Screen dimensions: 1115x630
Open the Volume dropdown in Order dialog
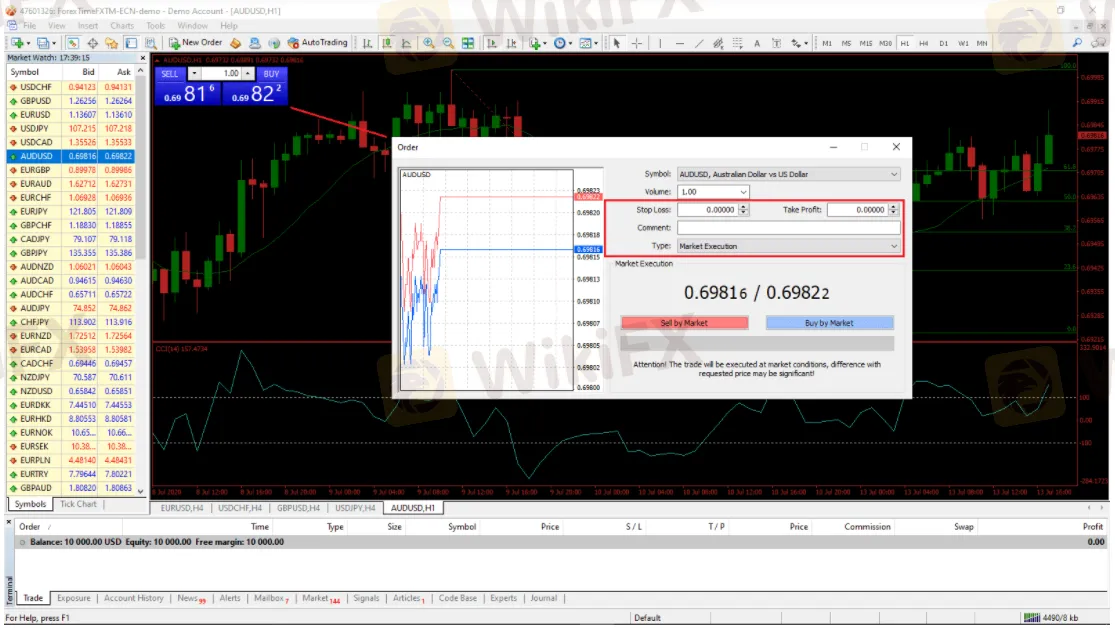[x=743, y=192]
